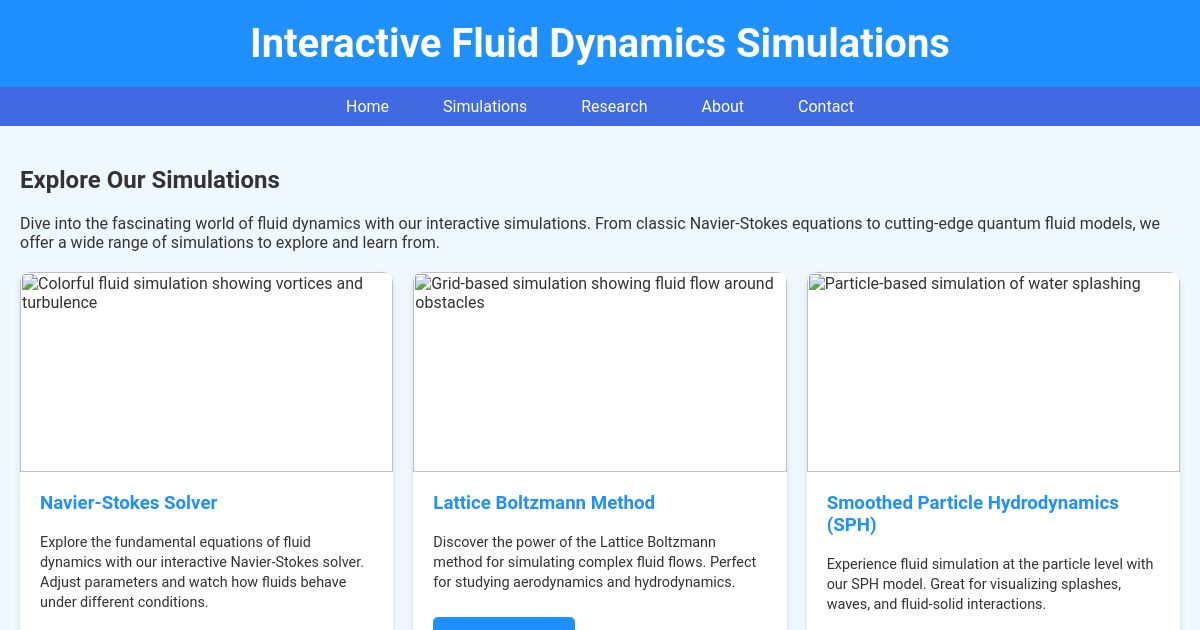Select the fluid flow around obstacles placeholder

[x=600, y=372]
